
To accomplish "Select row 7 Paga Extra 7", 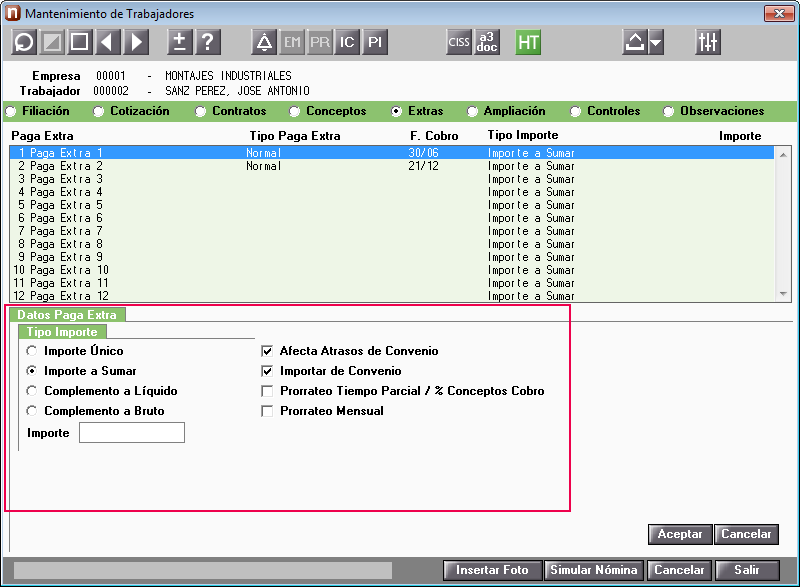I will (391, 231).
